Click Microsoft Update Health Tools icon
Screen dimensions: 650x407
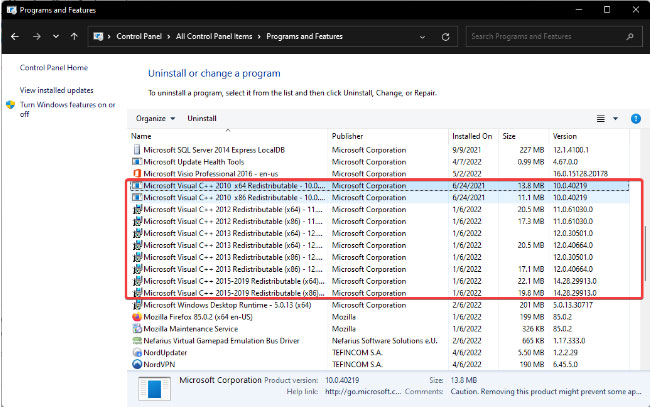coord(137,162)
